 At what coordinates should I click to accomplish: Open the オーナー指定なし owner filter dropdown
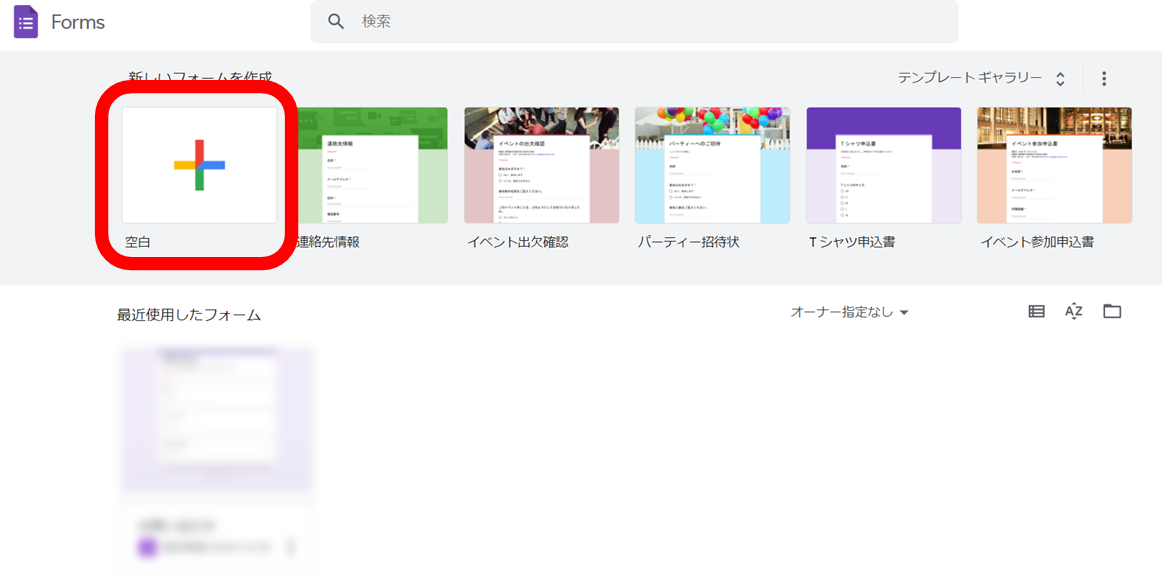pyautogui.click(x=849, y=313)
